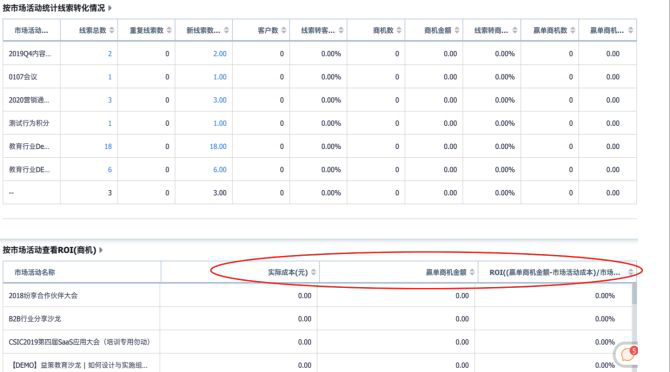The image size is (670, 372).
Task: Sort the 客户数 column via its arrows
Action: pyautogui.click(x=284, y=30)
